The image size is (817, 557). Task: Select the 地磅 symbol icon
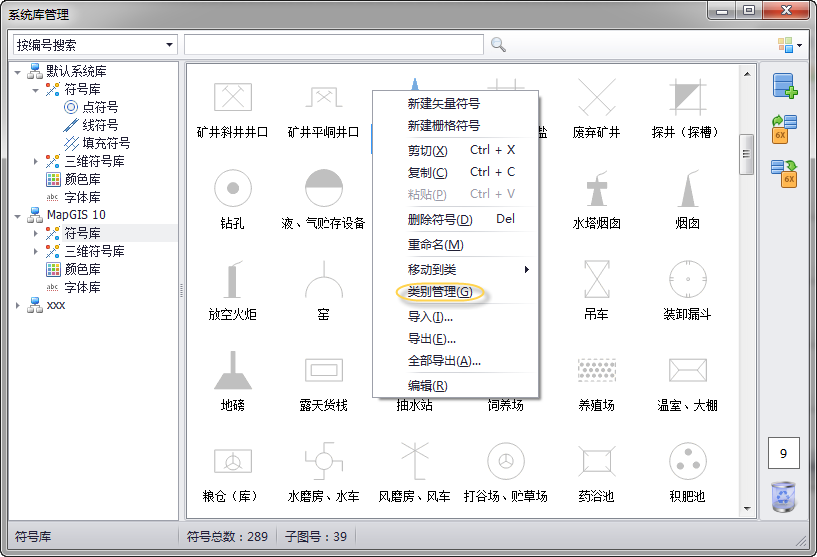tap(232, 370)
